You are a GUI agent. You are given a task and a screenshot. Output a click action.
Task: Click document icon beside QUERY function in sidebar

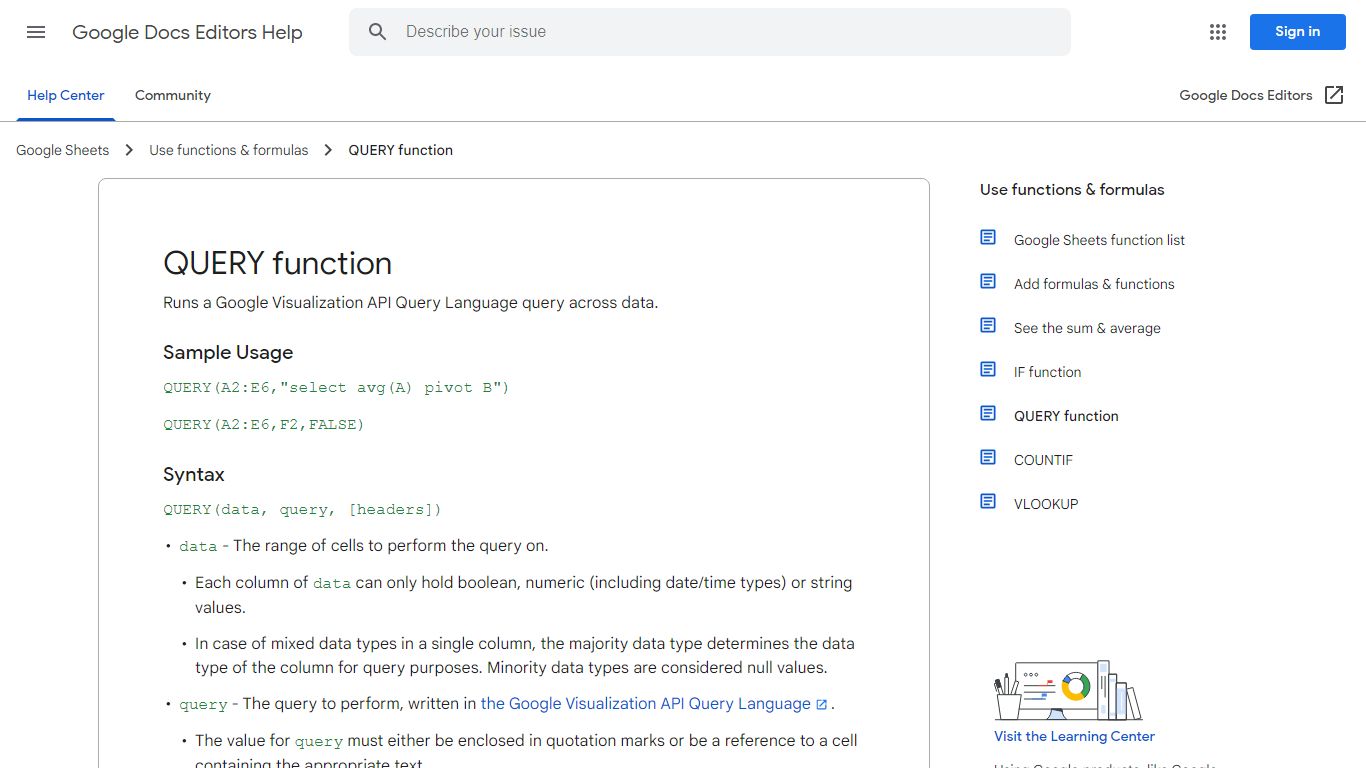tap(988, 414)
